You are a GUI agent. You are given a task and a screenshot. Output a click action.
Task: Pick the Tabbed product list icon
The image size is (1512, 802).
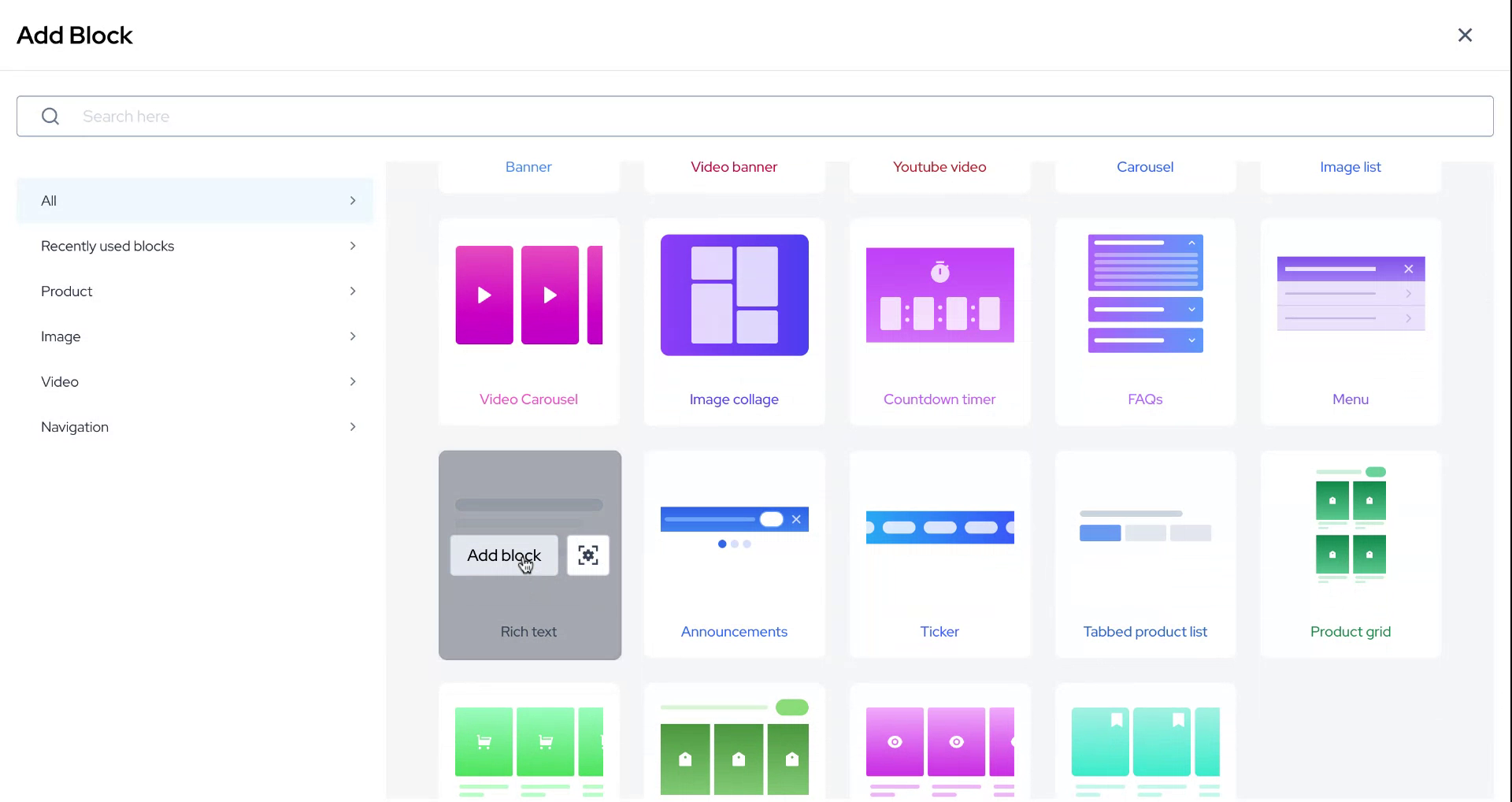pos(1146,526)
